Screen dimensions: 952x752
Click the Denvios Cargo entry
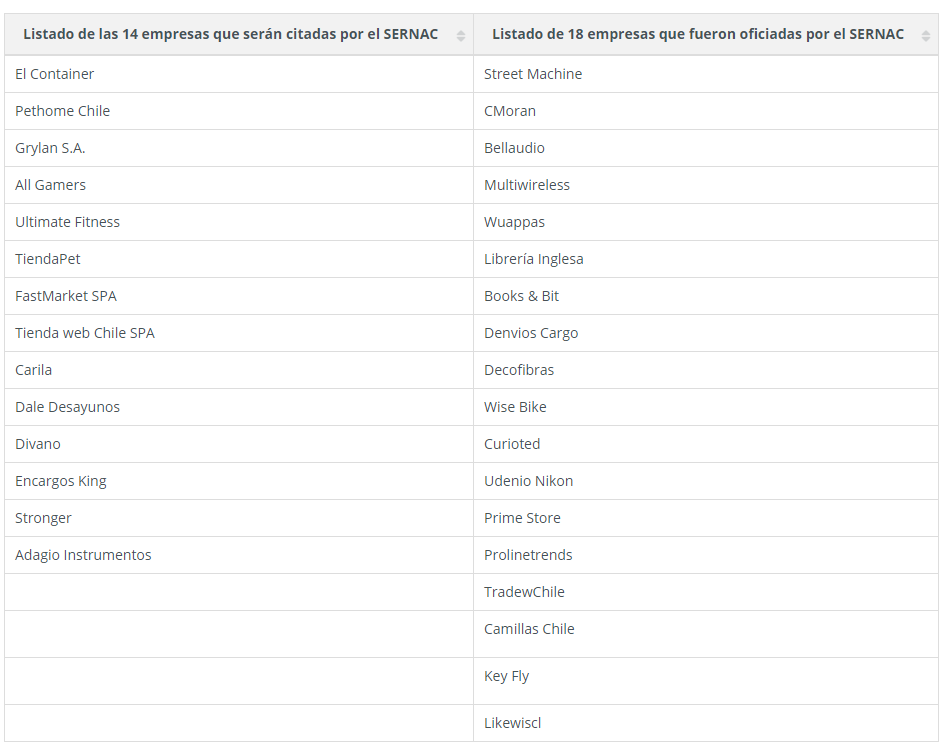click(x=531, y=333)
